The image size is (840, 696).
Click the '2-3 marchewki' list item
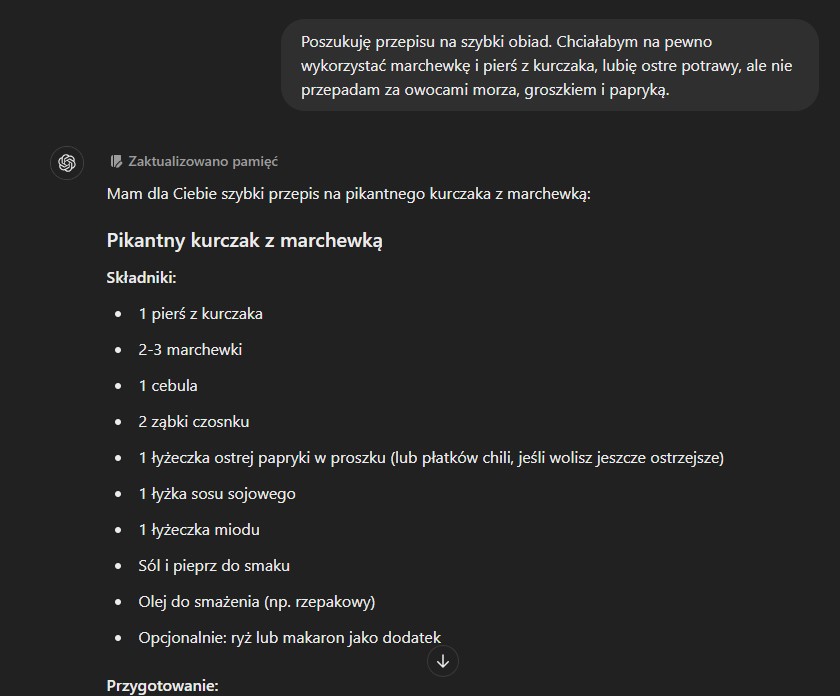(190, 349)
